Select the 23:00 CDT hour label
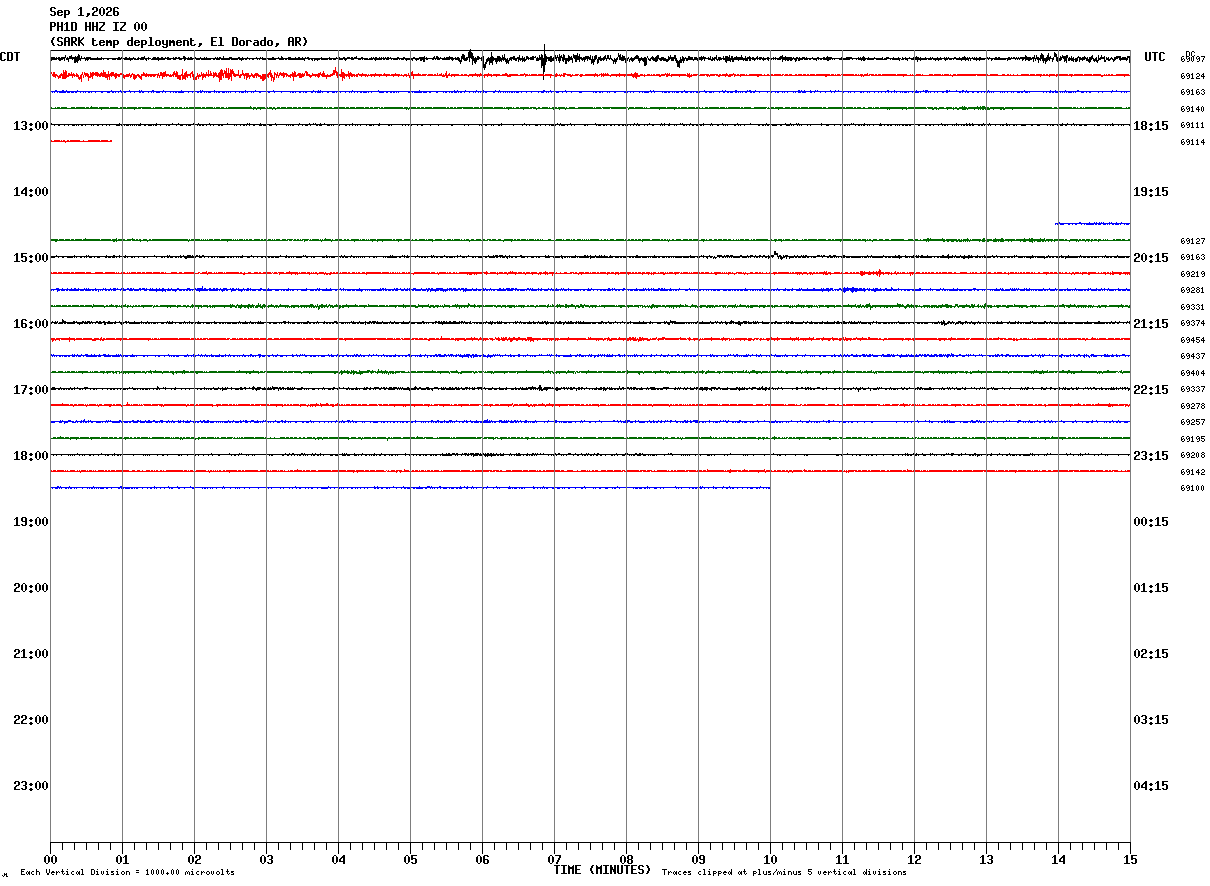The width and height of the screenshot is (1210, 886). coord(31,785)
